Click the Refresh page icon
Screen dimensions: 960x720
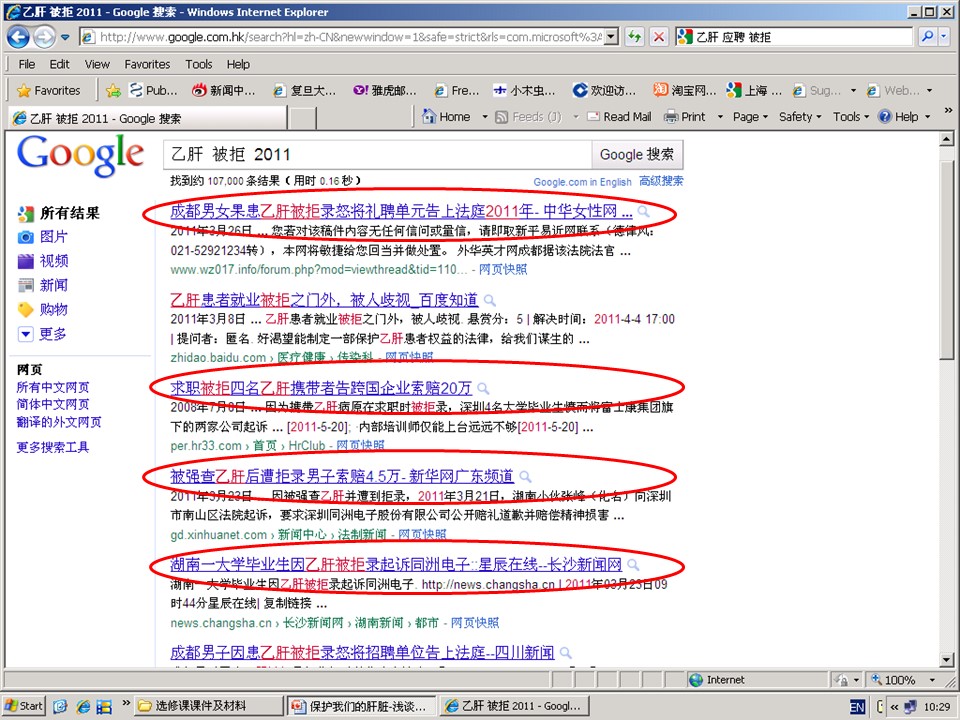click(634, 37)
